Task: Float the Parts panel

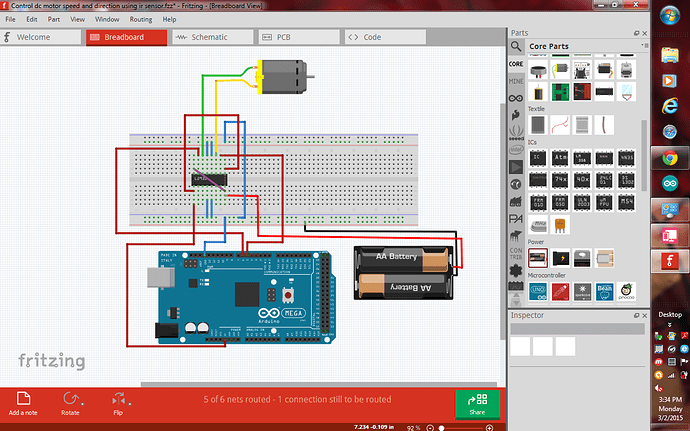Action: pos(636,33)
